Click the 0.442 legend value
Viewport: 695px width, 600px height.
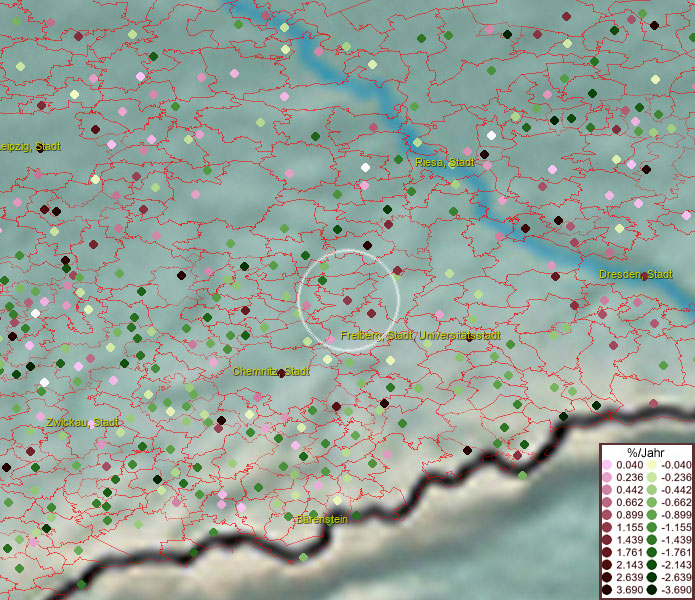[x=629, y=490]
